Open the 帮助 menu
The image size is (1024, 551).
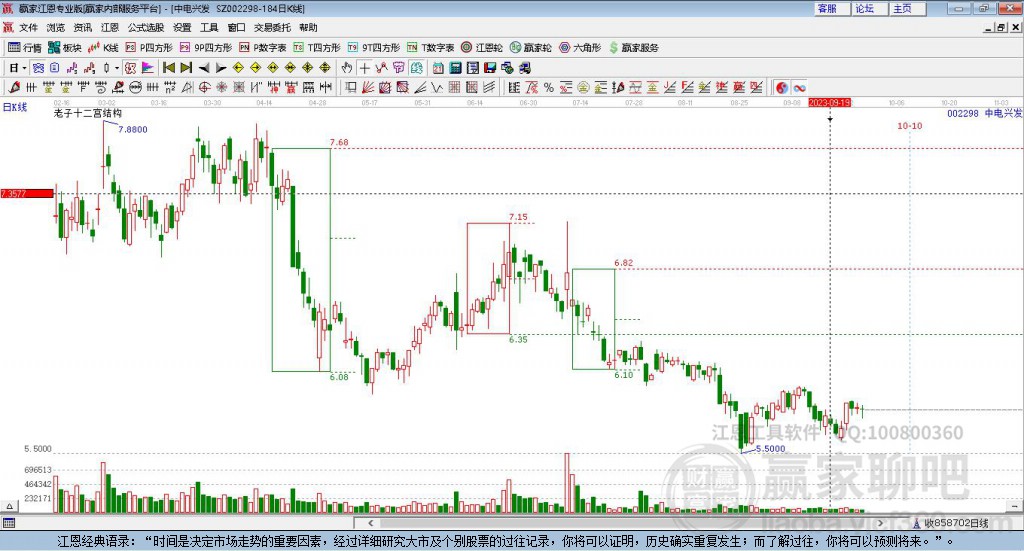click(308, 27)
